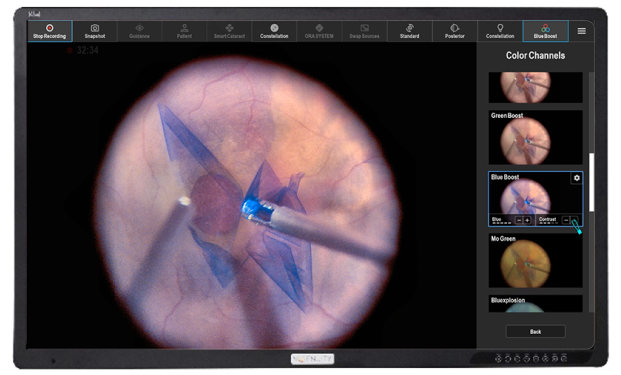Increase the Blue level with plus
Viewport: 621px width, 375px height.
(x=527, y=221)
